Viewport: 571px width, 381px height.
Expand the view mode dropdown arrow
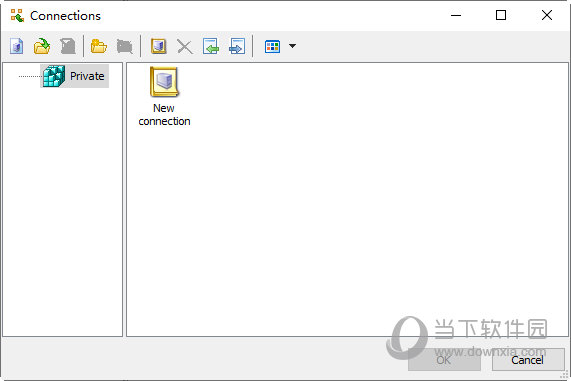click(292, 46)
